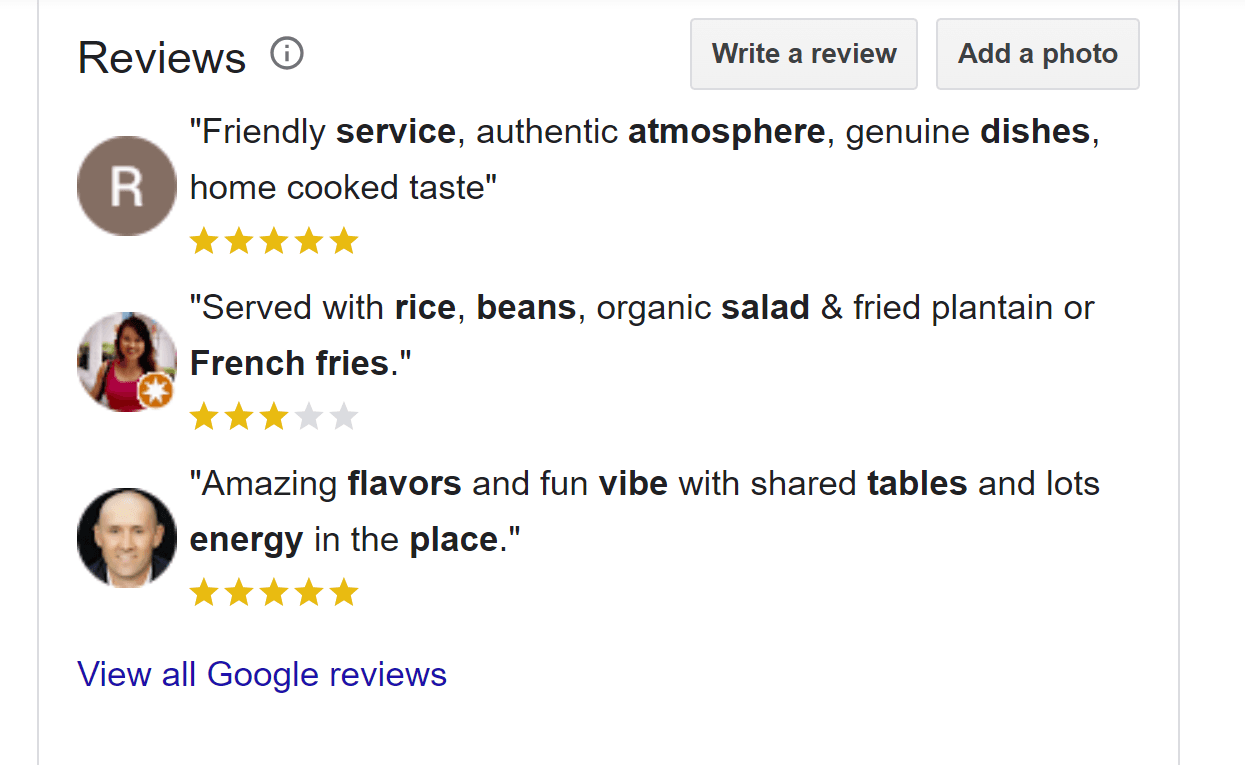Open the bald man reviewer's profile photo
Viewport: 1245px width, 765px height.
tap(127, 538)
